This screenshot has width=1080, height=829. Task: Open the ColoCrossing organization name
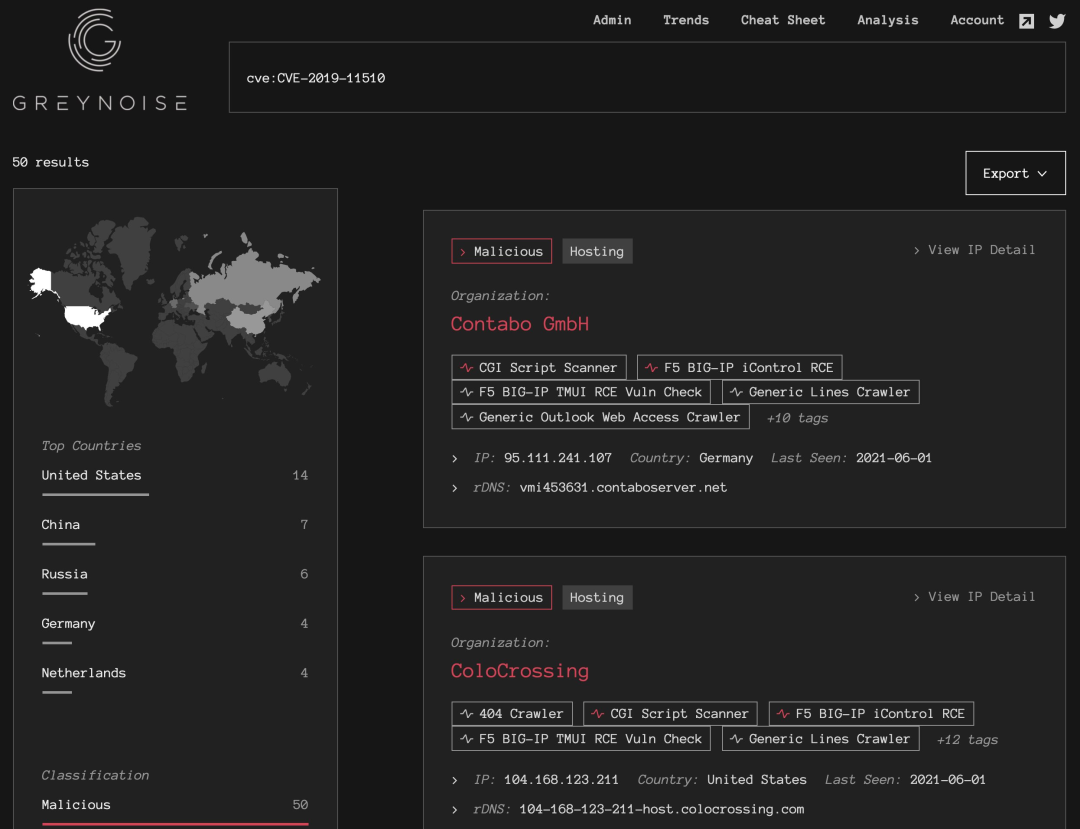[519, 671]
